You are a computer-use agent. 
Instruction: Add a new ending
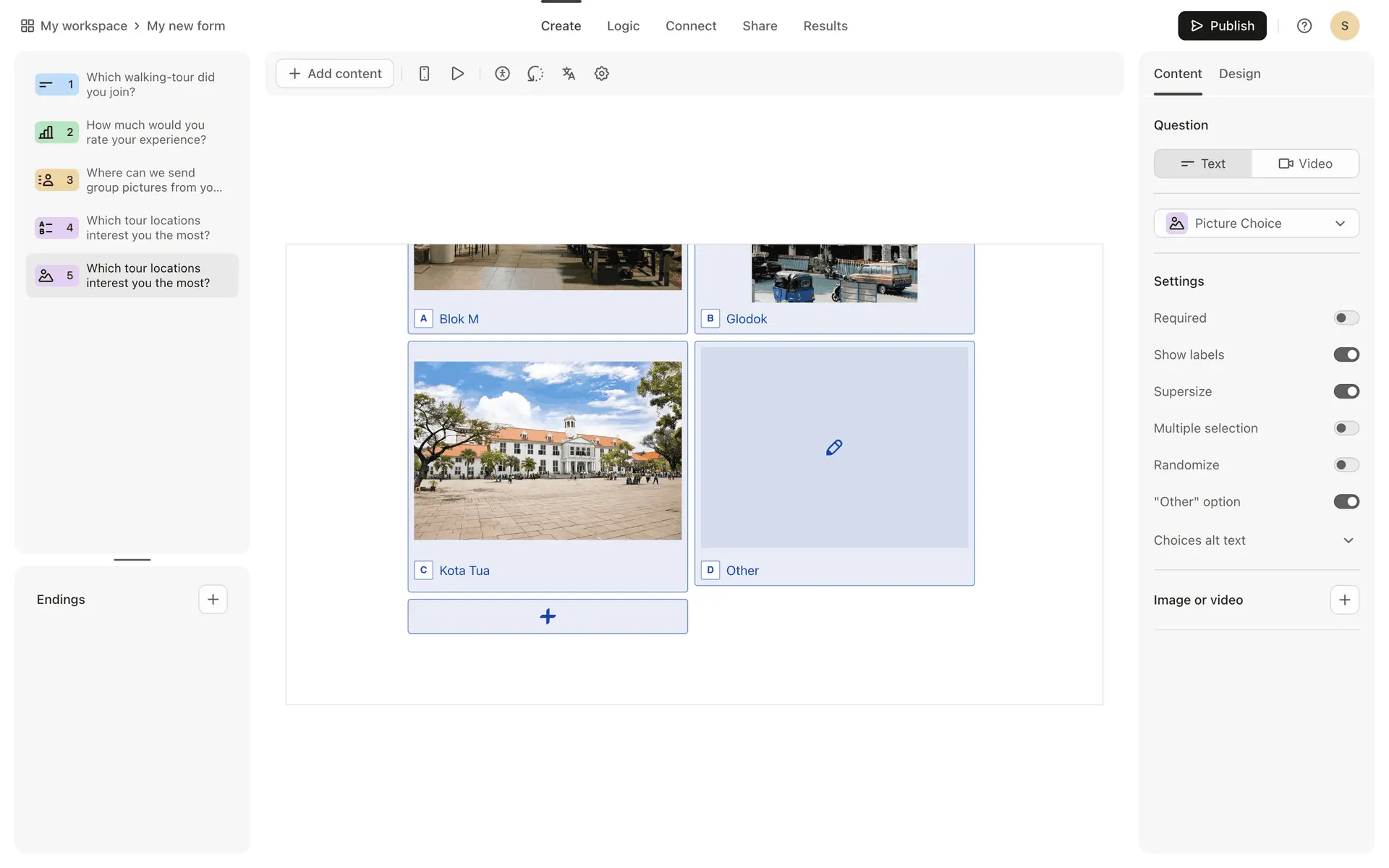pyautogui.click(x=213, y=600)
